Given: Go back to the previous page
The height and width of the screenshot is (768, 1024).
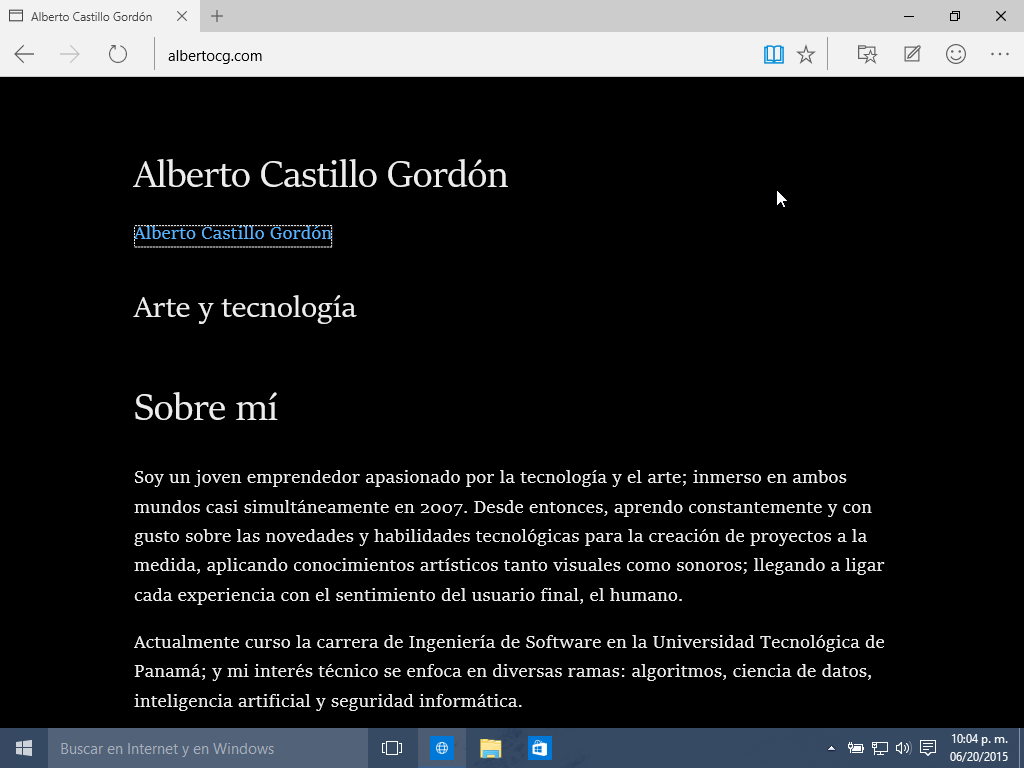Looking at the screenshot, I should 24,55.
